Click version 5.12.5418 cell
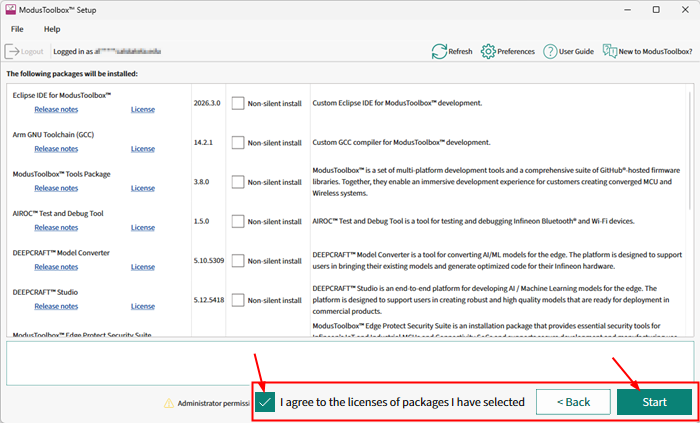Viewport: 700px width, 423px height. point(209,300)
